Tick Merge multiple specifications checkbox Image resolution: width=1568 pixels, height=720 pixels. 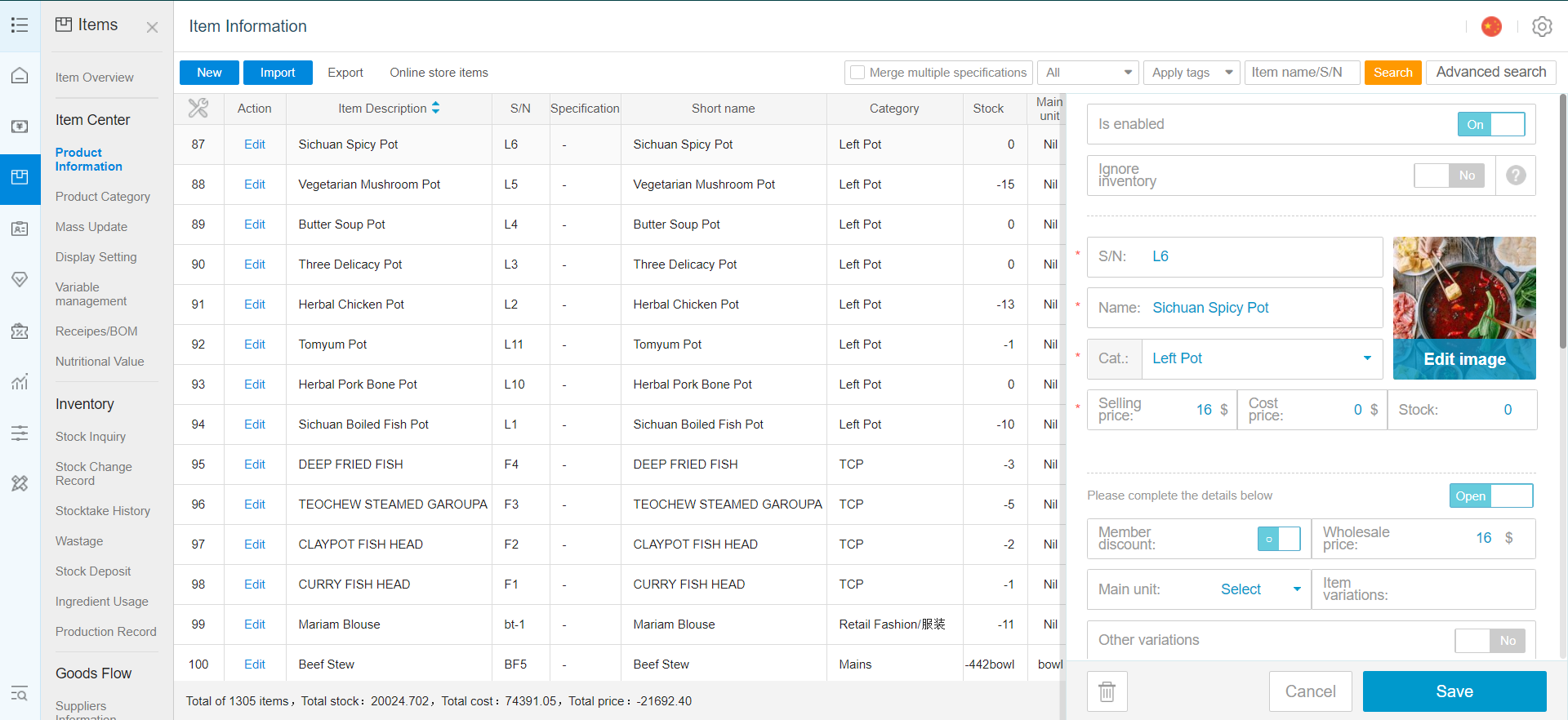point(857,73)
